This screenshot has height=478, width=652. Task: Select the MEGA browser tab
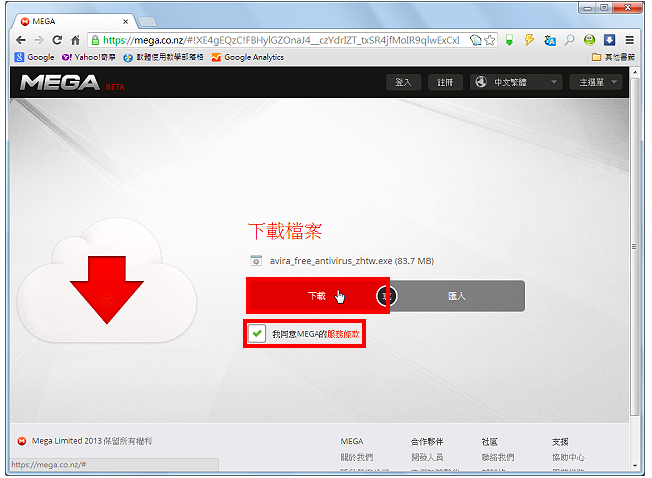pos(73,21)
